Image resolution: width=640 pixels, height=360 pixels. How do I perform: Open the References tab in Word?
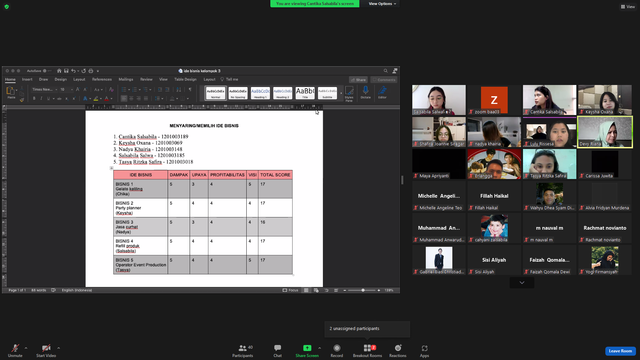pyautogui.click(x=102, y=79)
